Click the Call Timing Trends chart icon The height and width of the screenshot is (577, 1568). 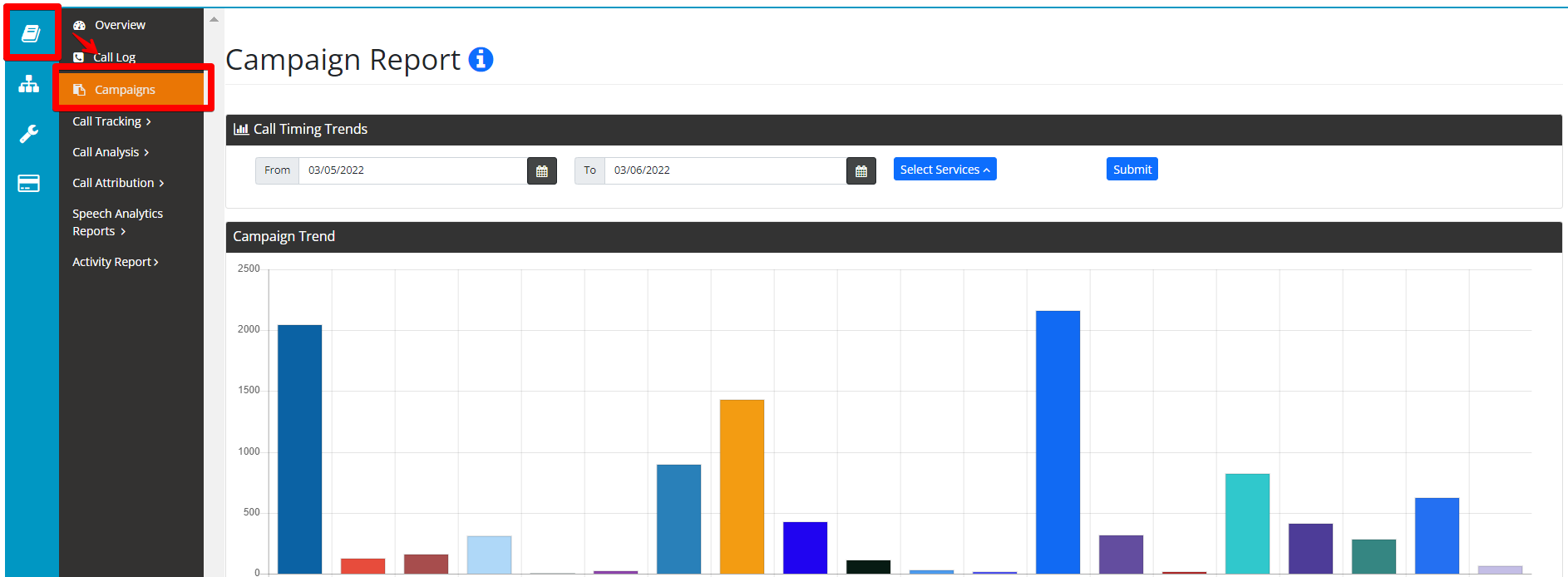point(241,129)
